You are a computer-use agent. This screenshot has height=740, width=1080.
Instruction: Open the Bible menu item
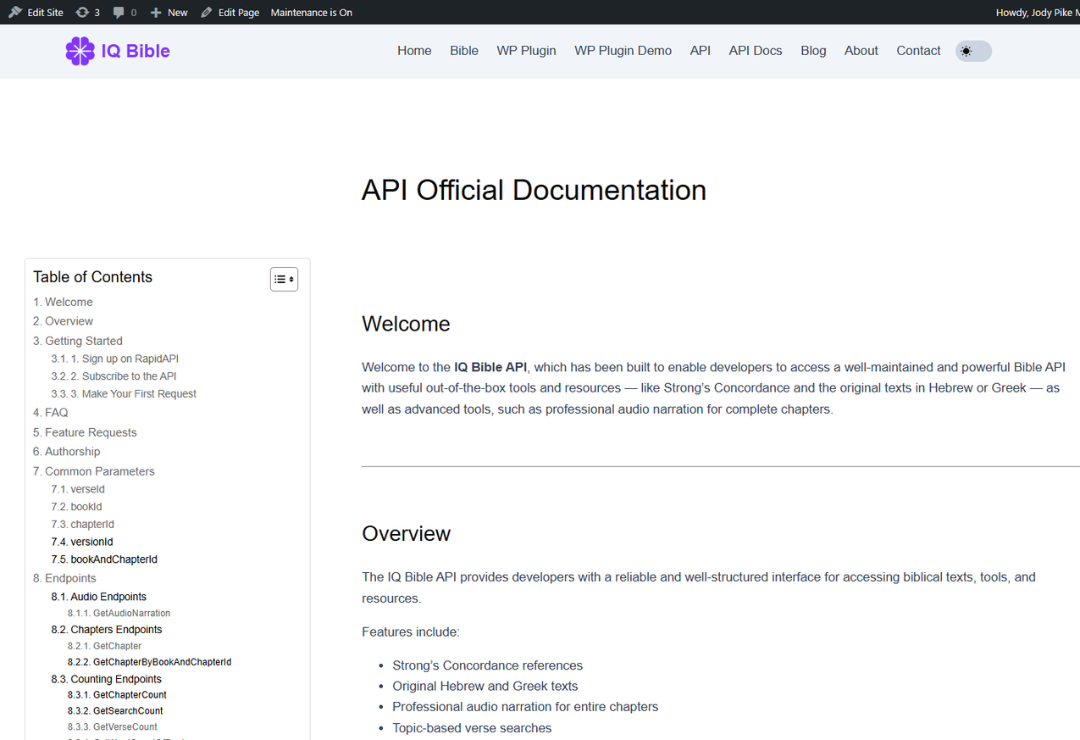(464, 51)
